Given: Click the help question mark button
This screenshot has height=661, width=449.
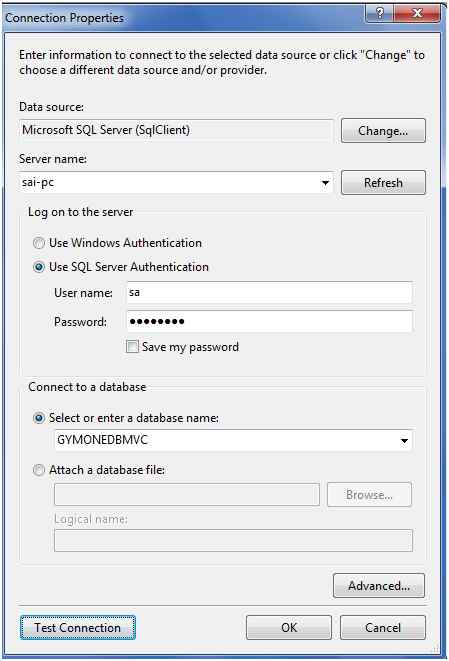Looking at the screenshot, I should pyautogui.click(x=379, y=13).
